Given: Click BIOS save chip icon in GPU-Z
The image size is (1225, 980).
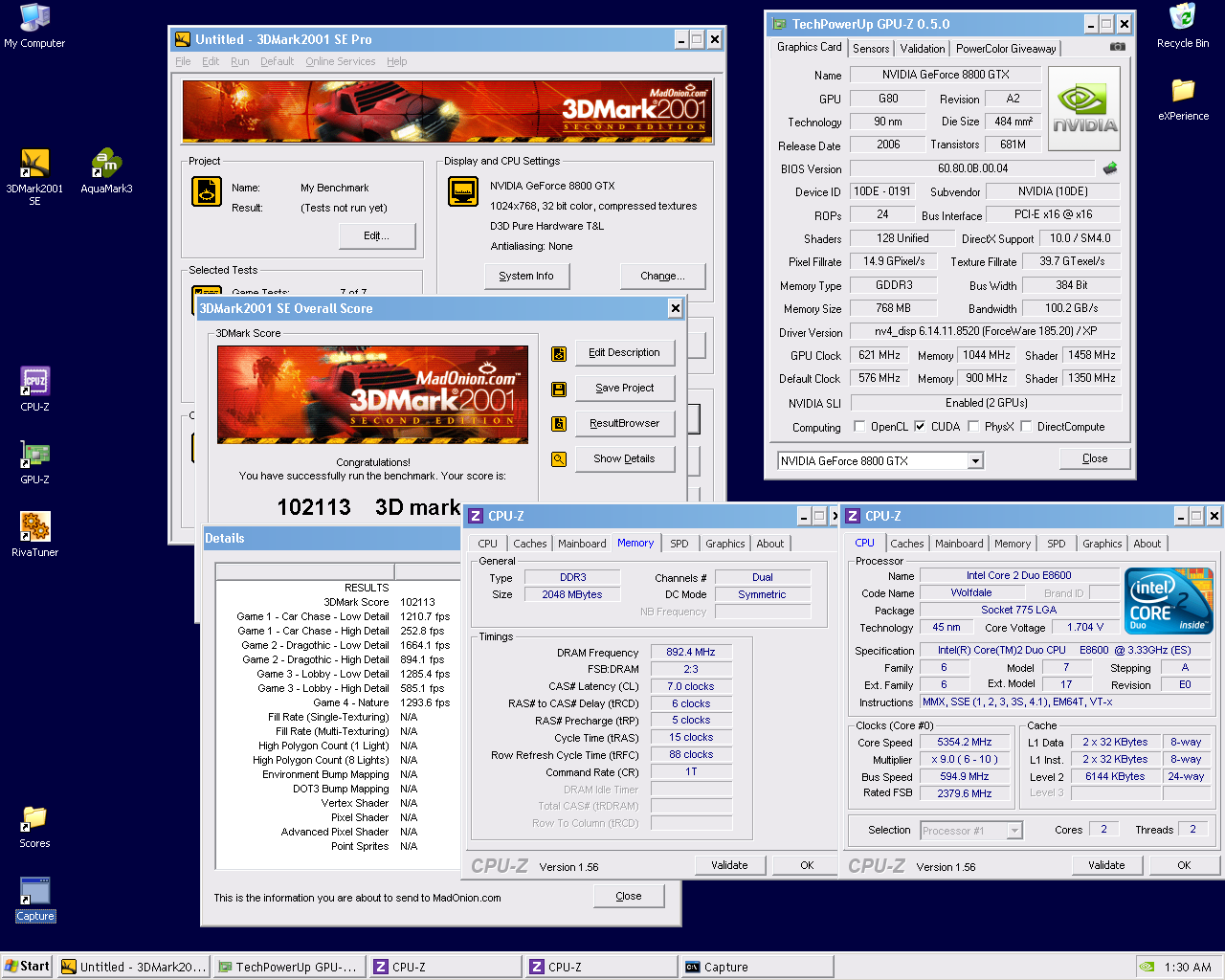Looking at the screenshot, I should click(1110, 167).
